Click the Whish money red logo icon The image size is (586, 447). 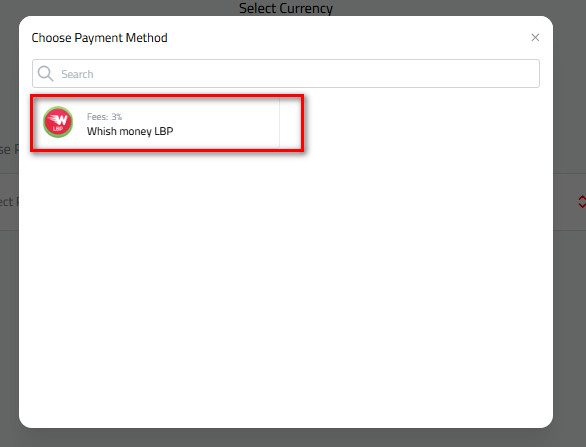coord(58,122)
